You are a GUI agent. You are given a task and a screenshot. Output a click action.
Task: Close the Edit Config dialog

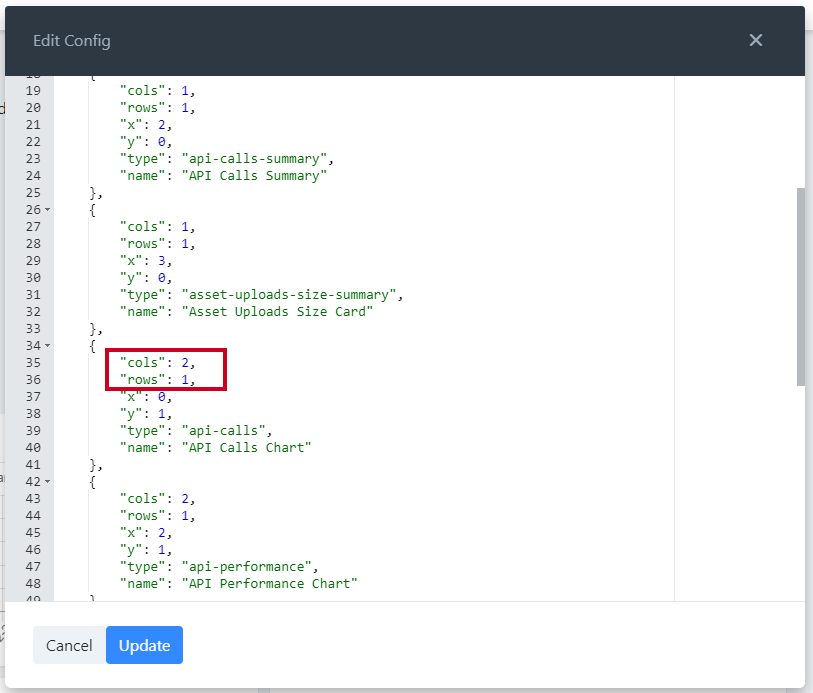click(x=755, y=40)
